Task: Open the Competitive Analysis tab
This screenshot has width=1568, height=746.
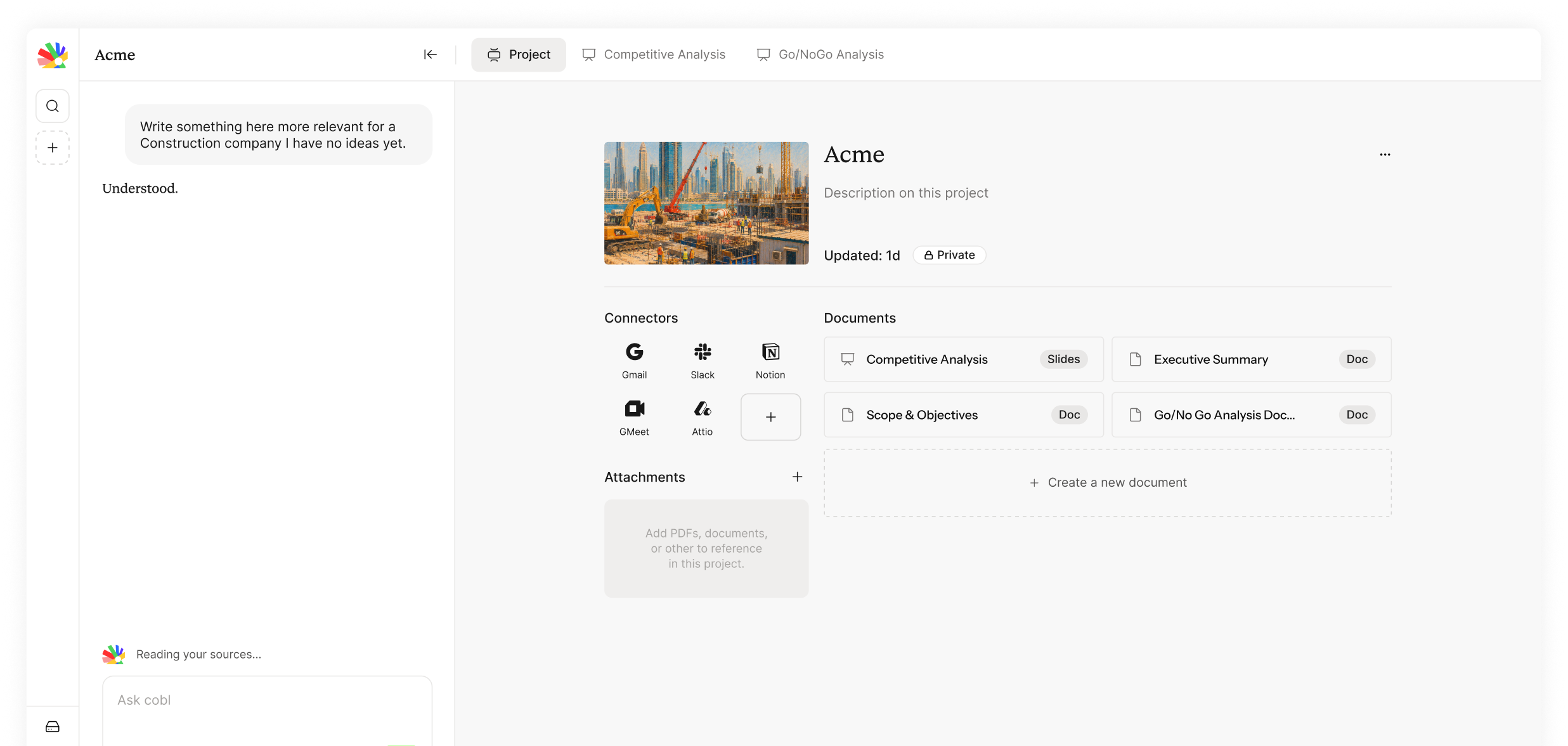Action: click(654, 55)
